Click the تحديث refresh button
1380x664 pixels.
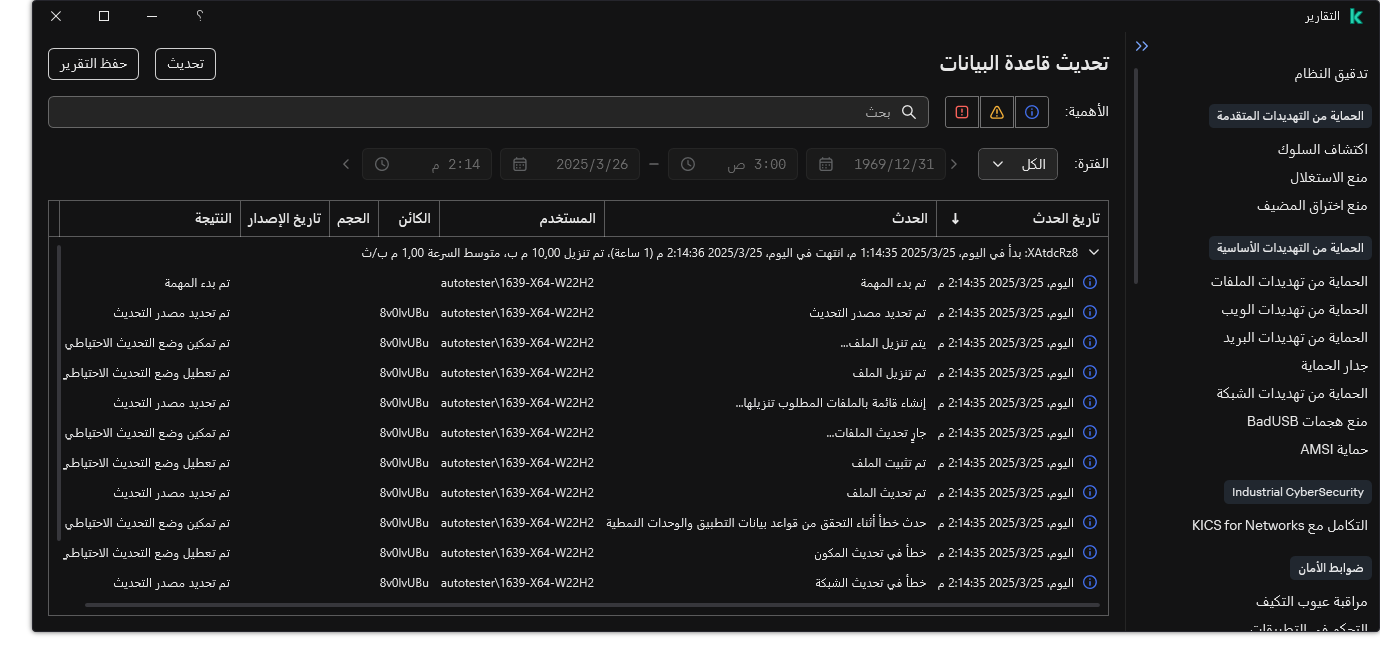[x=185, y=63]
